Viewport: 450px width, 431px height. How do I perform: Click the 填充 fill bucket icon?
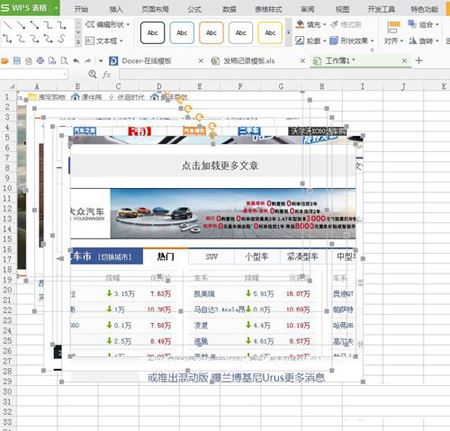point(300,24)
